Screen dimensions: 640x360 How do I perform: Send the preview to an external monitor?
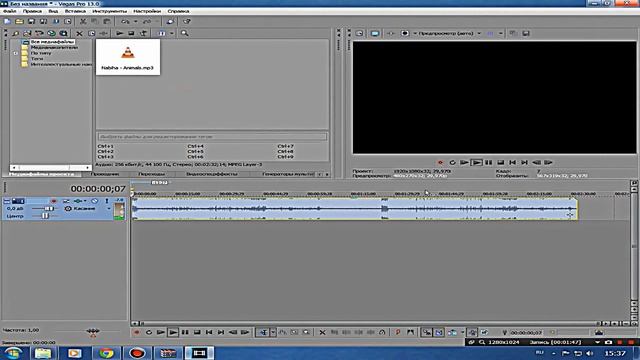(x=375, y=33)
